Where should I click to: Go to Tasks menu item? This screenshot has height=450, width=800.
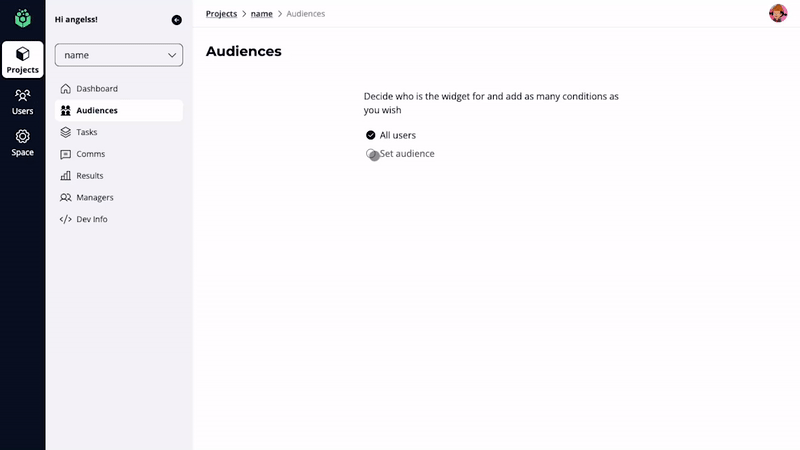(119, 132)
